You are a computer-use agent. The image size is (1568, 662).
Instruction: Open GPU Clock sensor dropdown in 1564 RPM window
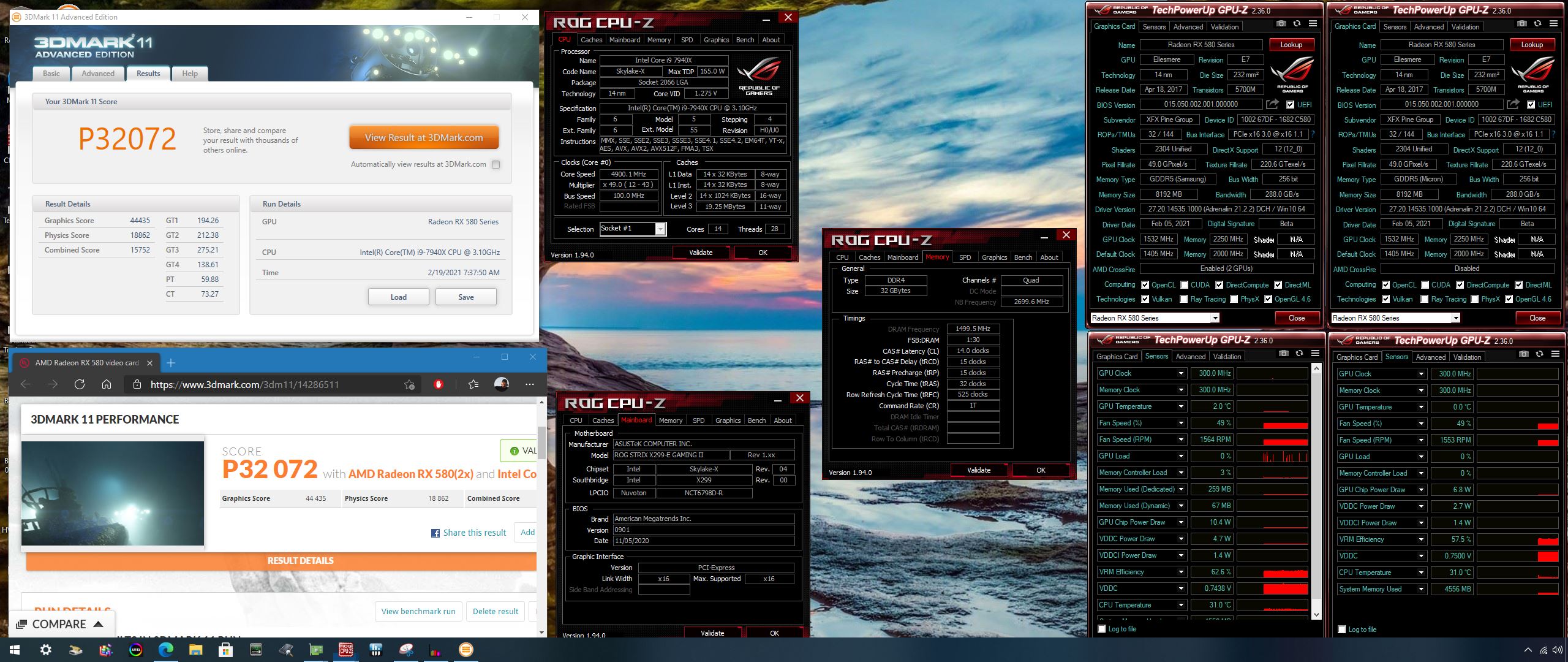[1181, 373]
